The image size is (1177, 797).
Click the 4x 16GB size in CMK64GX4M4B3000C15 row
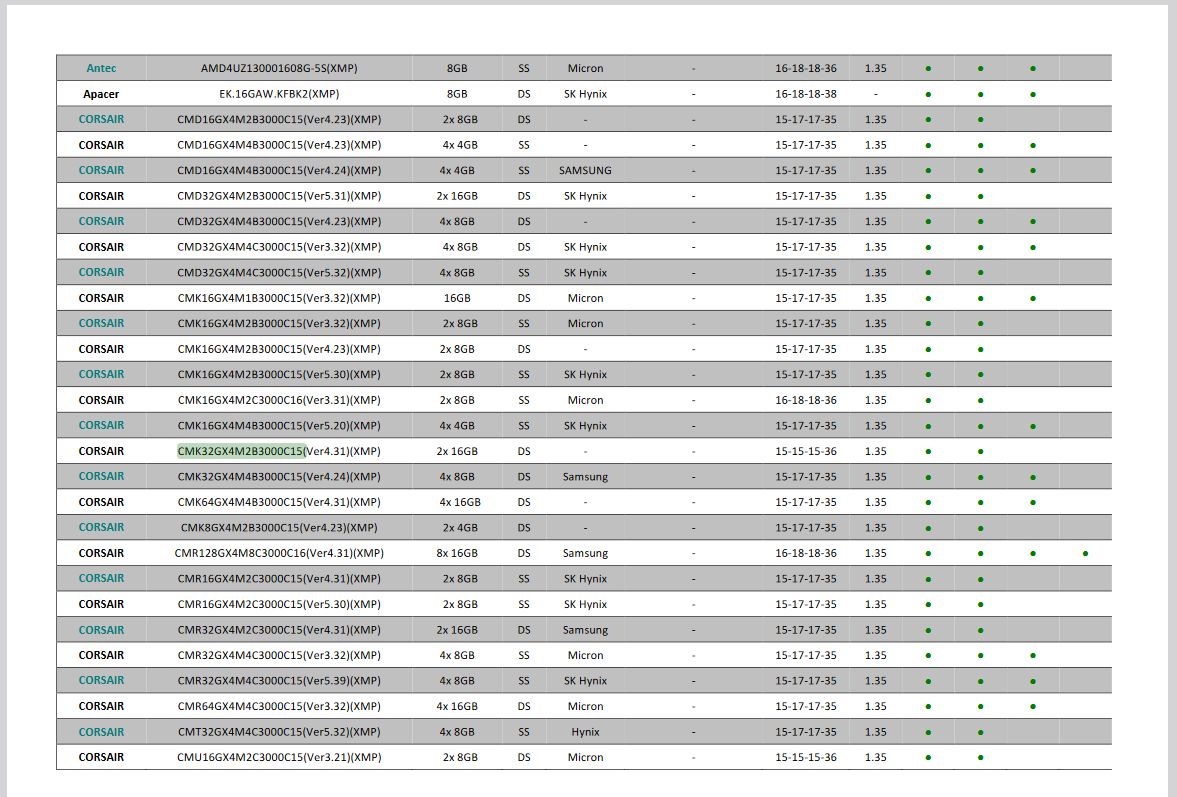tap(459, 502)
